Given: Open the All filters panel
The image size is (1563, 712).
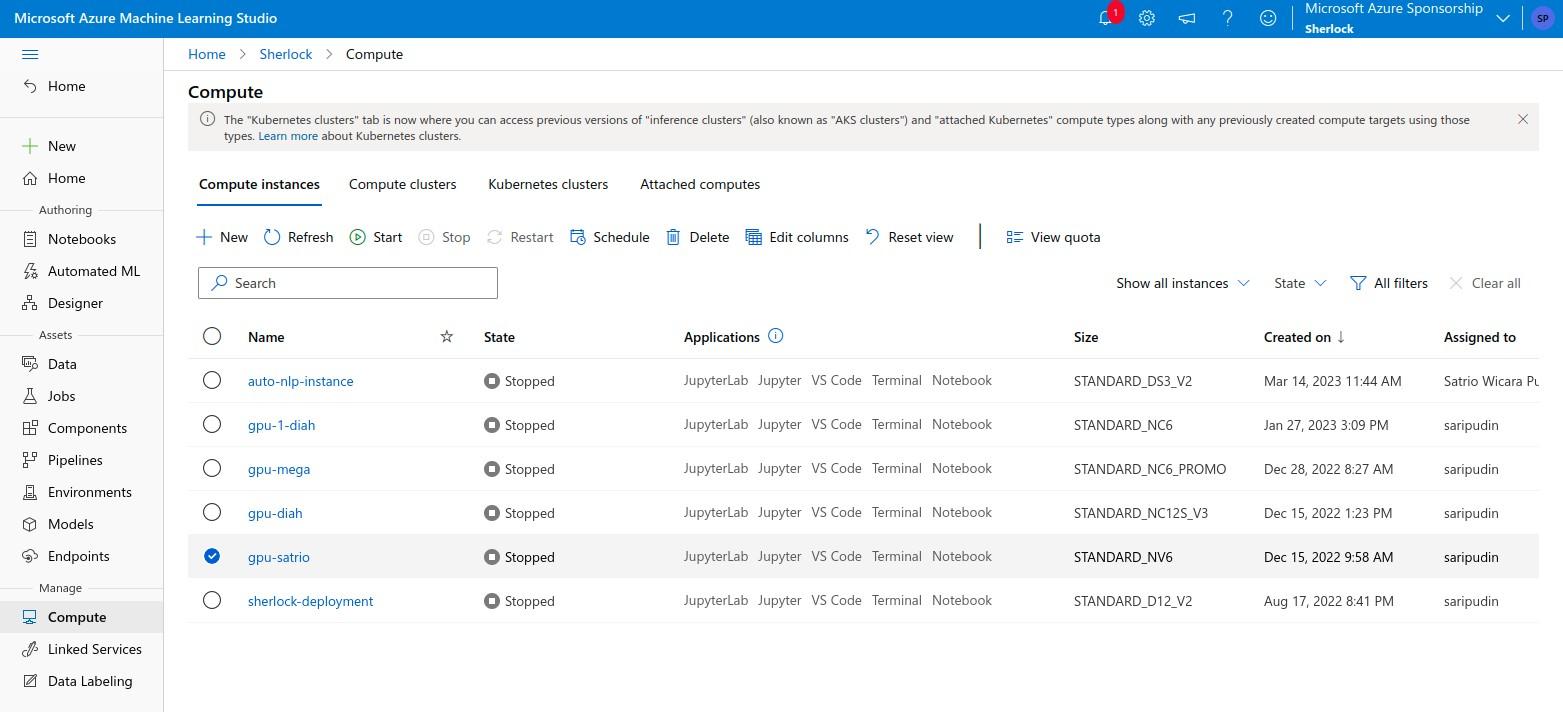Looking at the screenshot, I should (x=1389, y=283).
